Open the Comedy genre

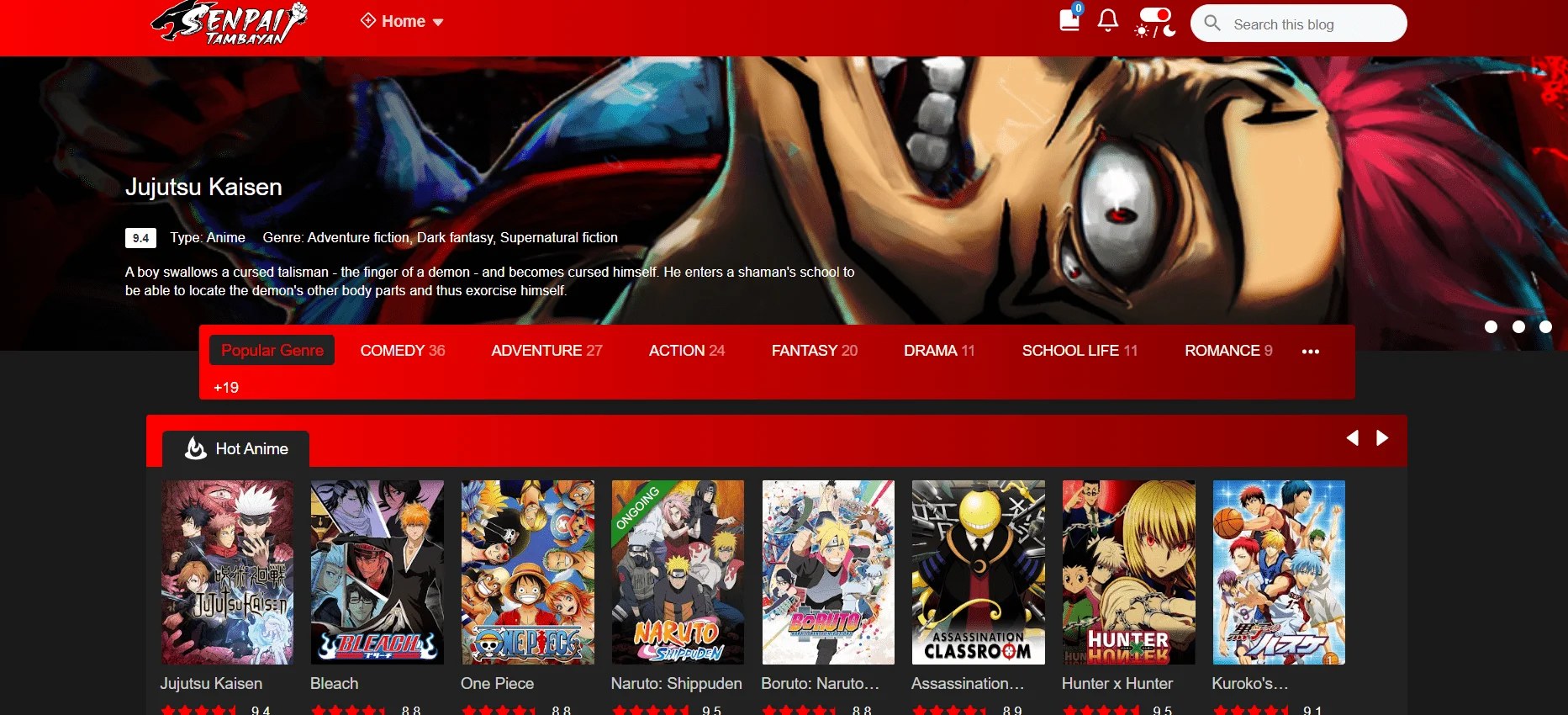click(x=403, y=351)
